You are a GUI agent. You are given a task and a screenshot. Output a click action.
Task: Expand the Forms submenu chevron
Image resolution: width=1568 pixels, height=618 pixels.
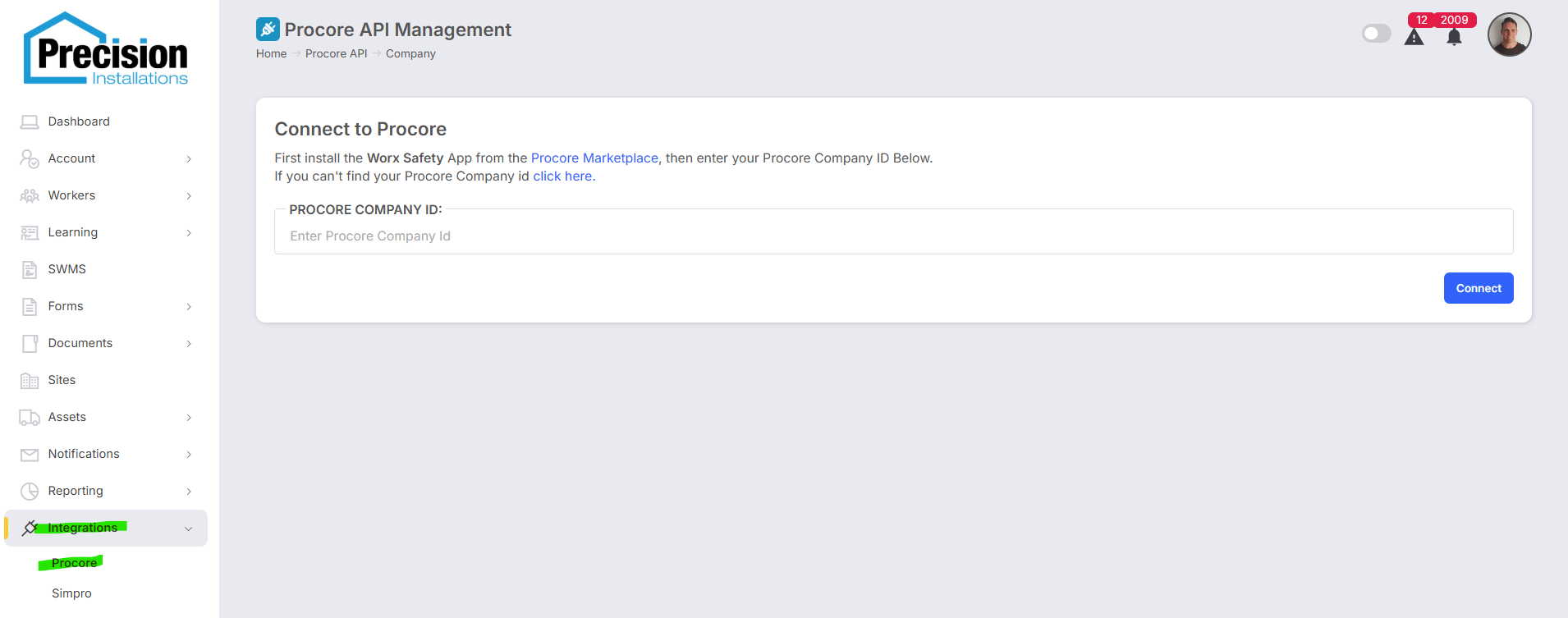click(x=189, y=307)
